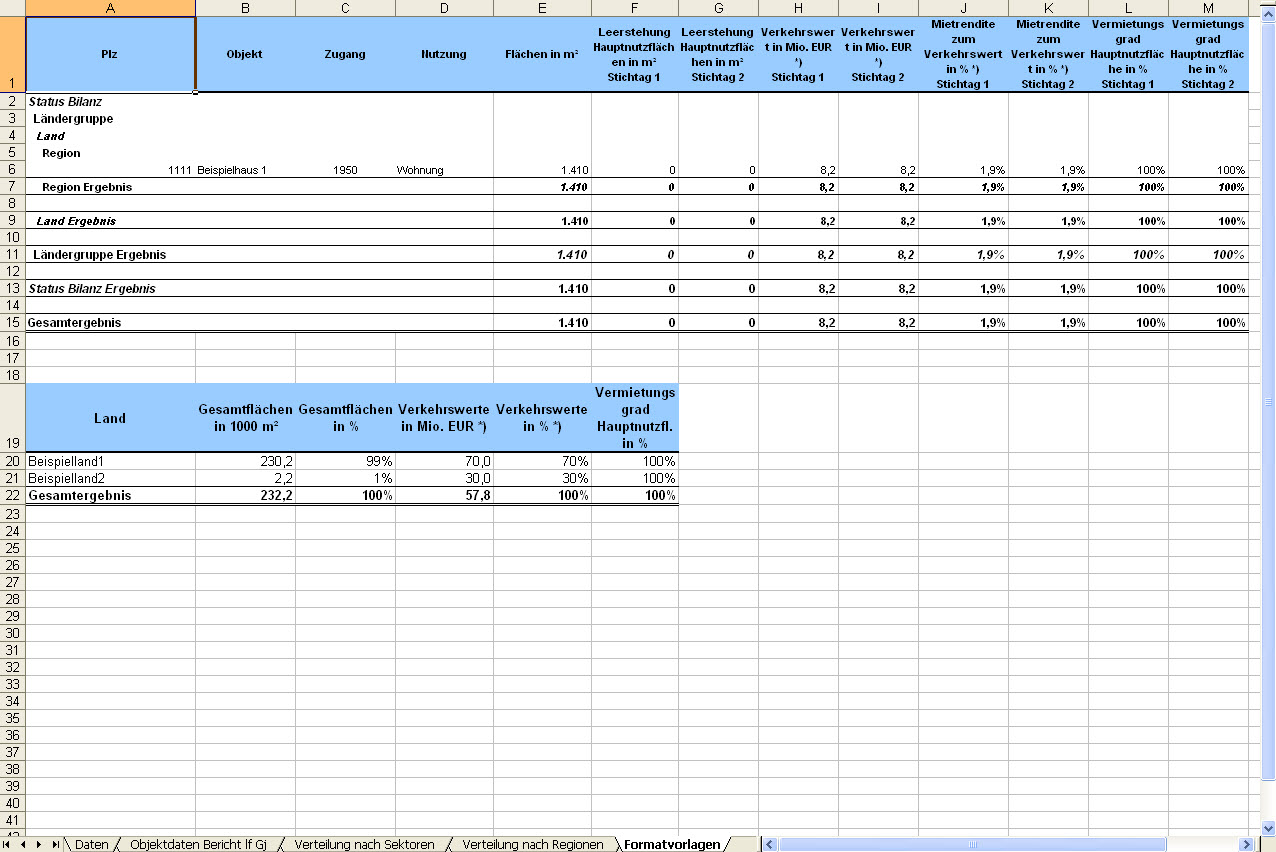The width and height of the screenshot is (1276, 852).
Task: Click the 30,0 Verkehrswerte cell
Action: point(444,478)
